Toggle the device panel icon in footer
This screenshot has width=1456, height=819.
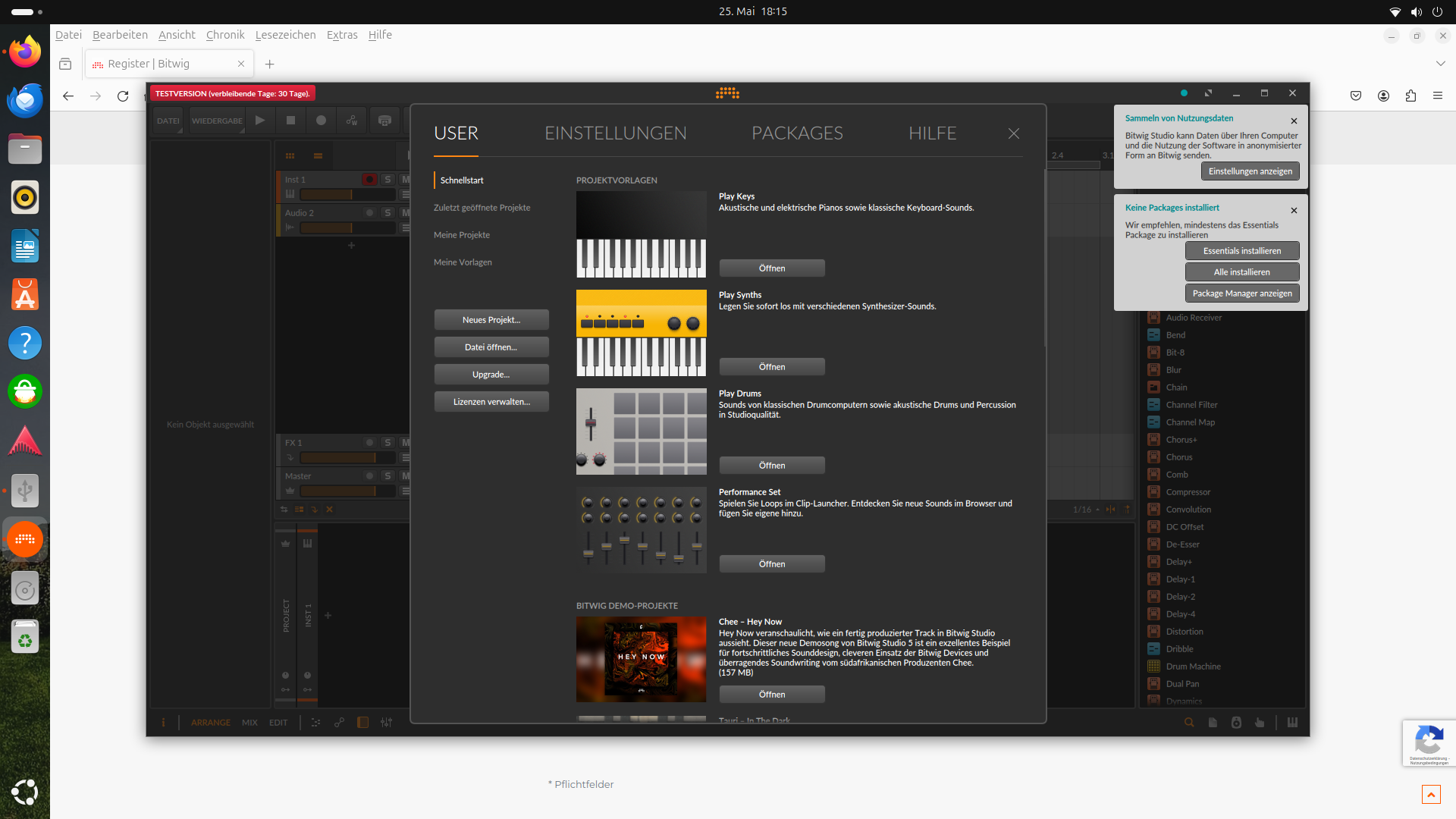362,723
